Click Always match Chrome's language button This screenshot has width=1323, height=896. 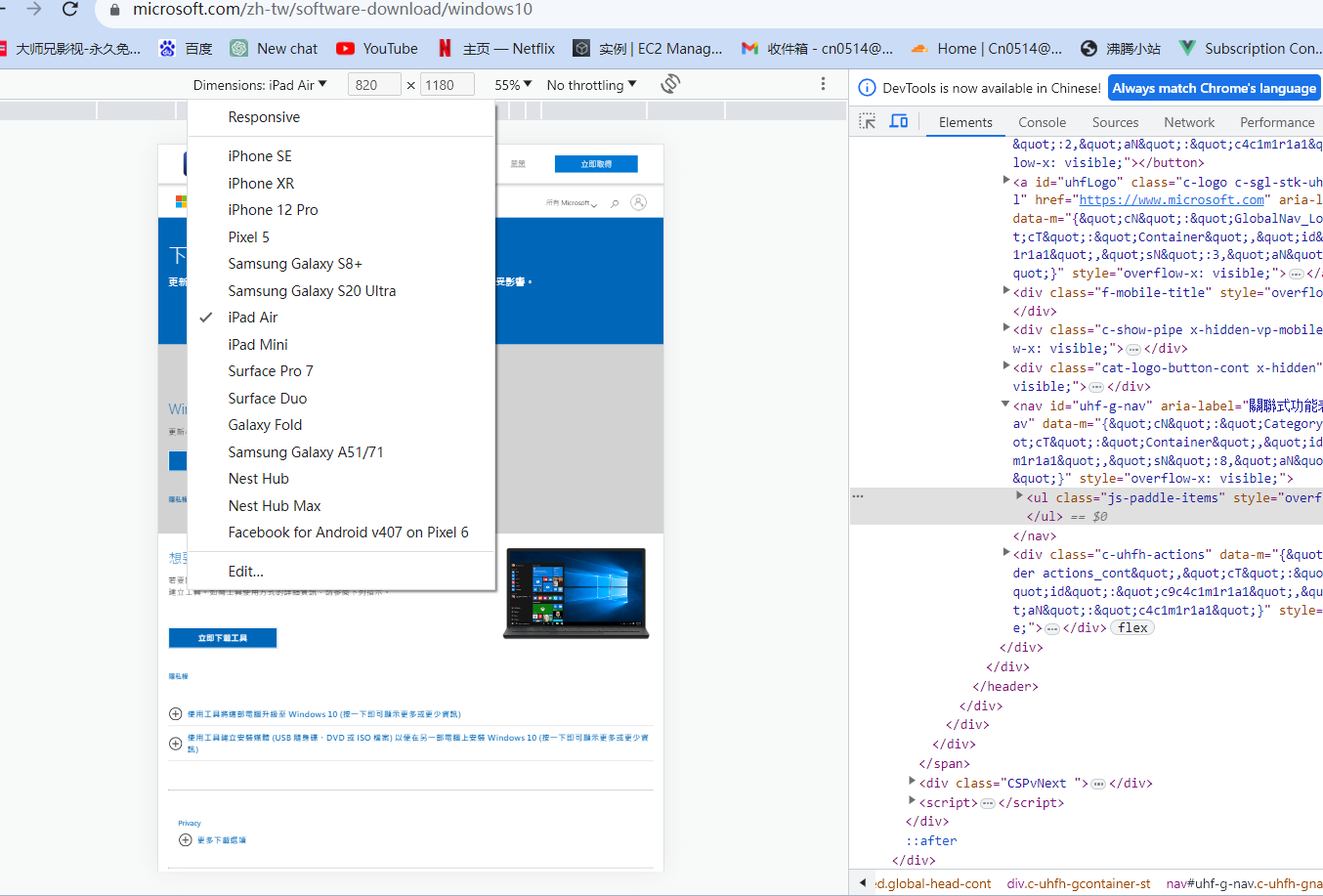(x=1215, y=88)
